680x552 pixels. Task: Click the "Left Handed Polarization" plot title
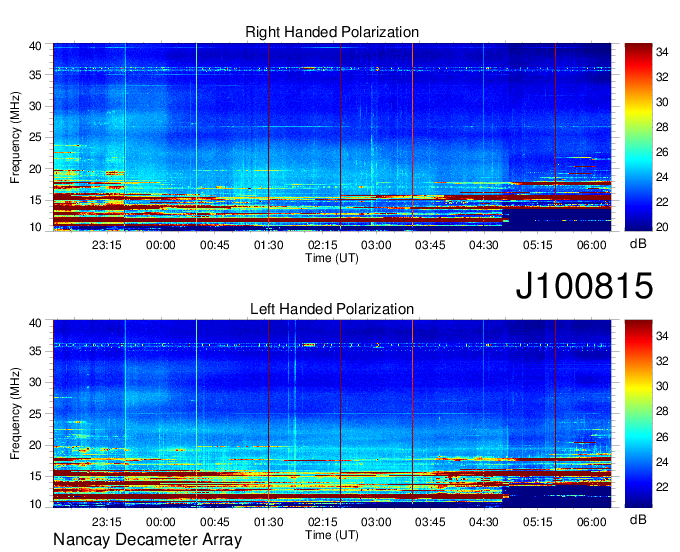(332, 309)
